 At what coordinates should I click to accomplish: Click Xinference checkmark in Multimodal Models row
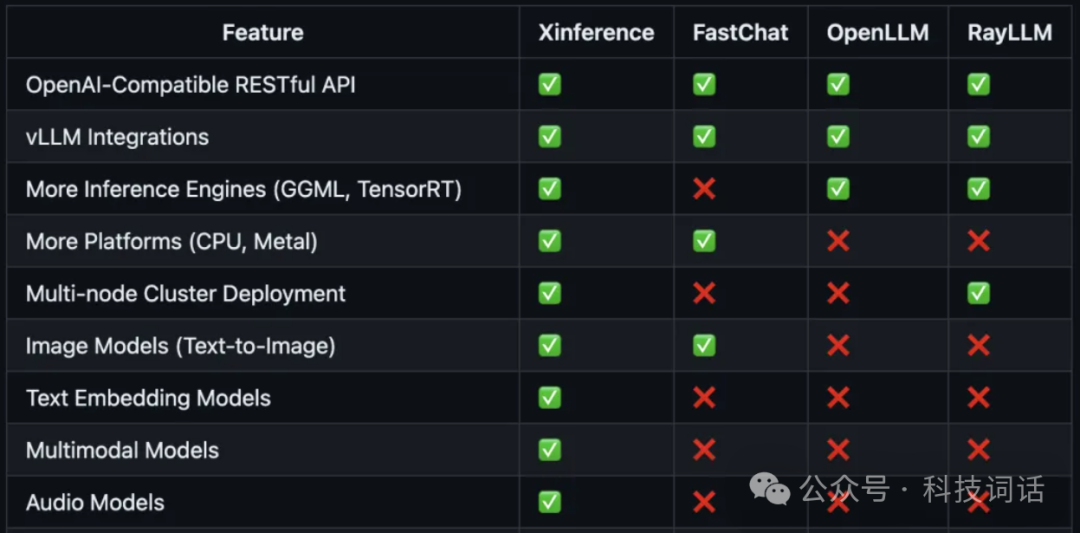549,450
